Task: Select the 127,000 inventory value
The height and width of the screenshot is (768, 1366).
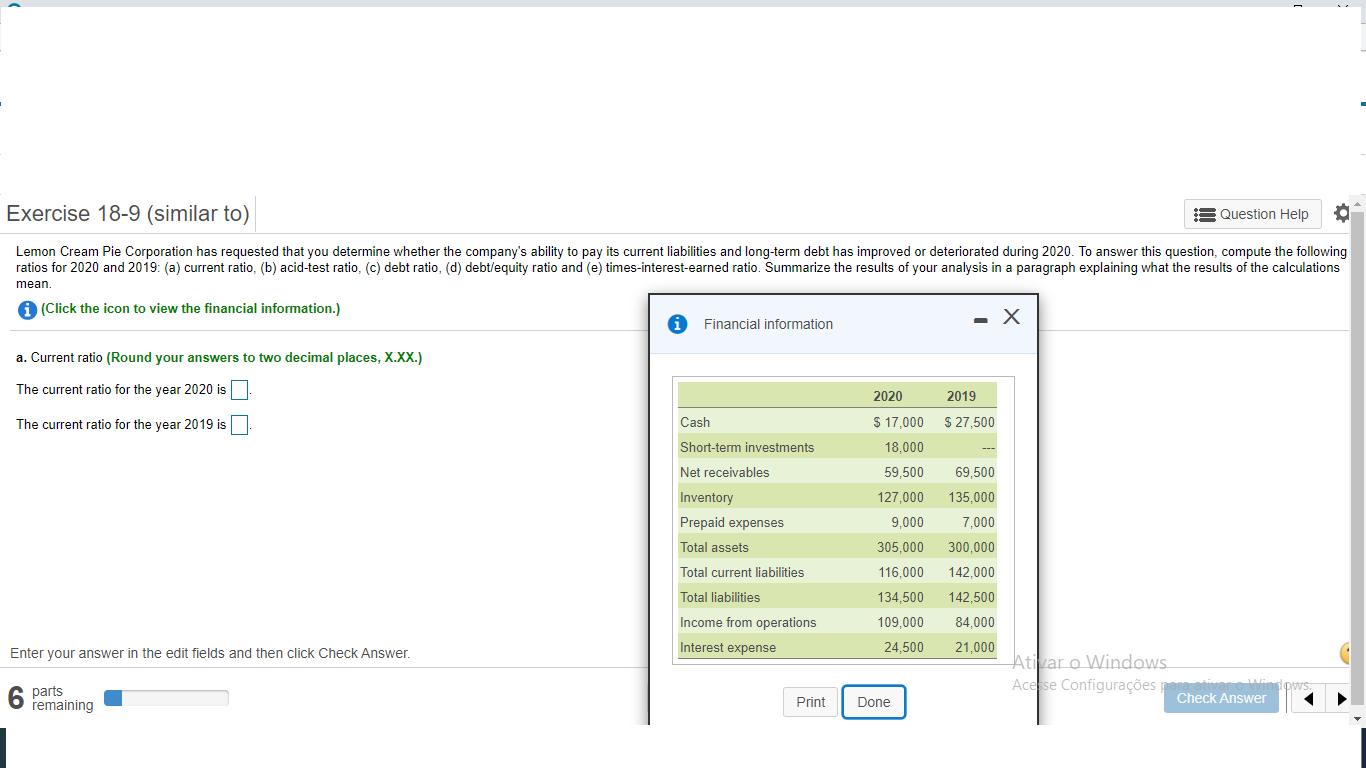Action: 901,497
